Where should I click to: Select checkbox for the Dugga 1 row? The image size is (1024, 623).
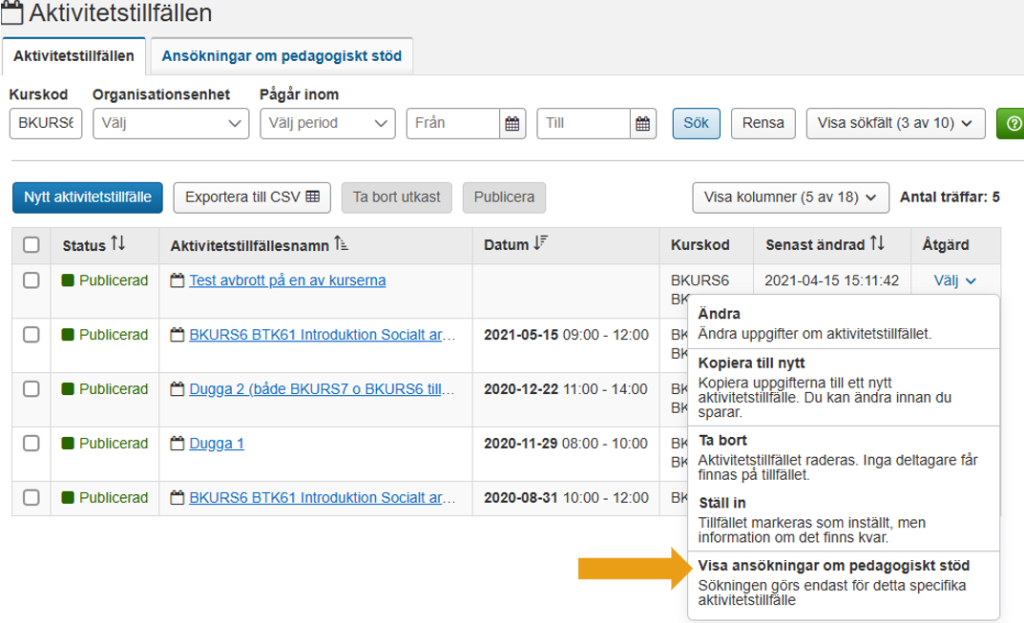[31, 443]
